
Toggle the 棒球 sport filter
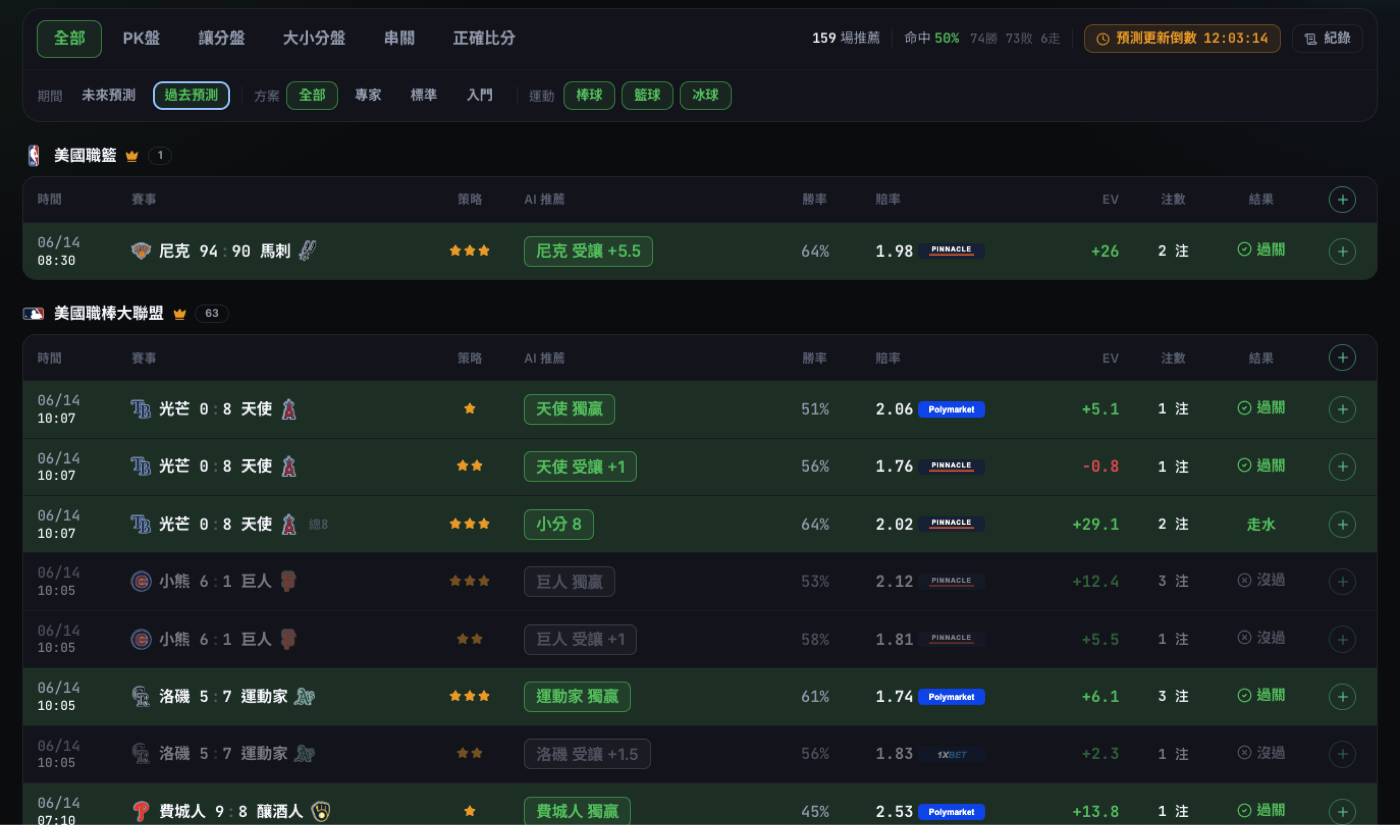pyautogui.click(x=589, y=96)
